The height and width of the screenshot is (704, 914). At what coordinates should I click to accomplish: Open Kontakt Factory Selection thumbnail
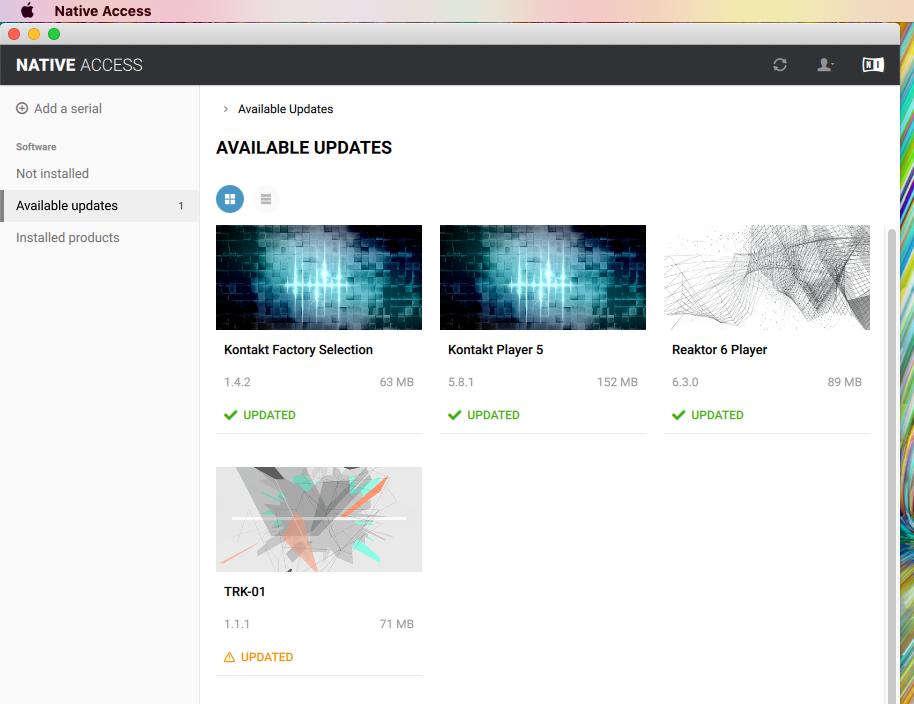click(x=319, y=277)
